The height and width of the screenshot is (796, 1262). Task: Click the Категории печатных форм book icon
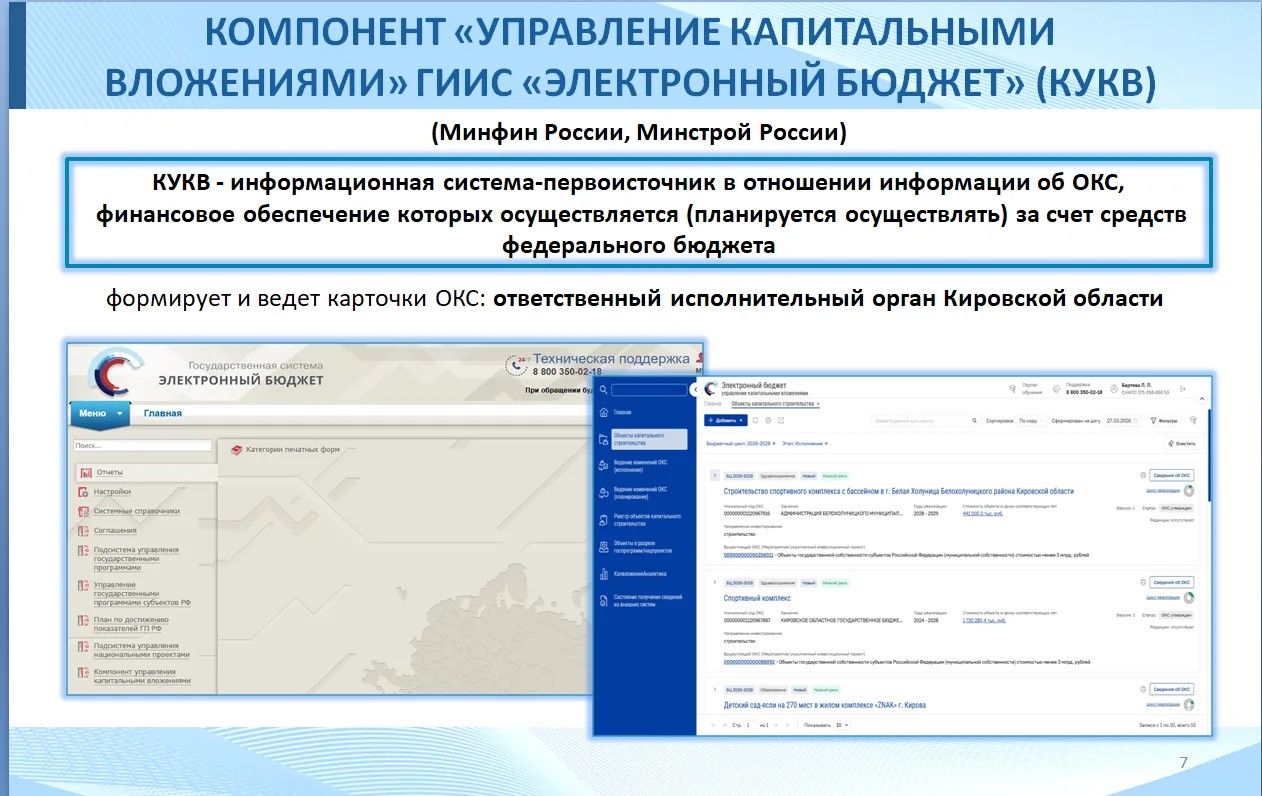pos(237,450)
